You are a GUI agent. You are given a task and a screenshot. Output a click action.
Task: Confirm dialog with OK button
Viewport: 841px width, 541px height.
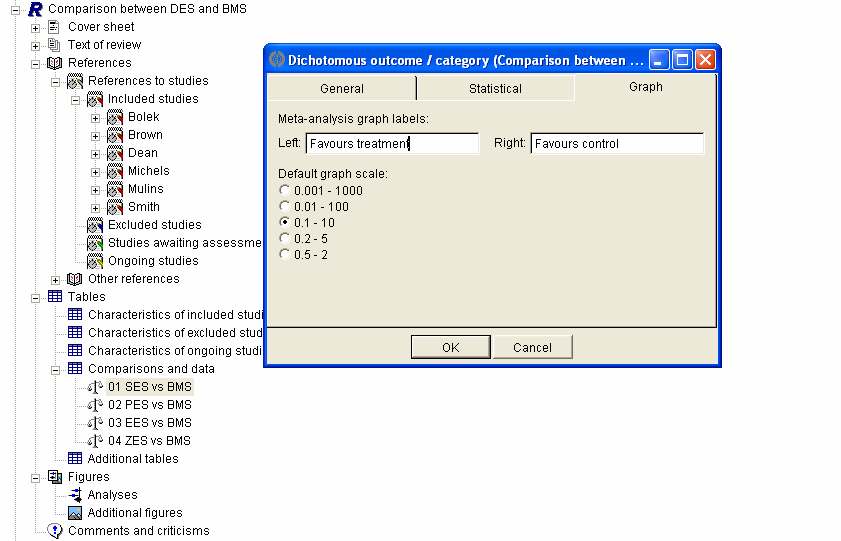[451, 347]
